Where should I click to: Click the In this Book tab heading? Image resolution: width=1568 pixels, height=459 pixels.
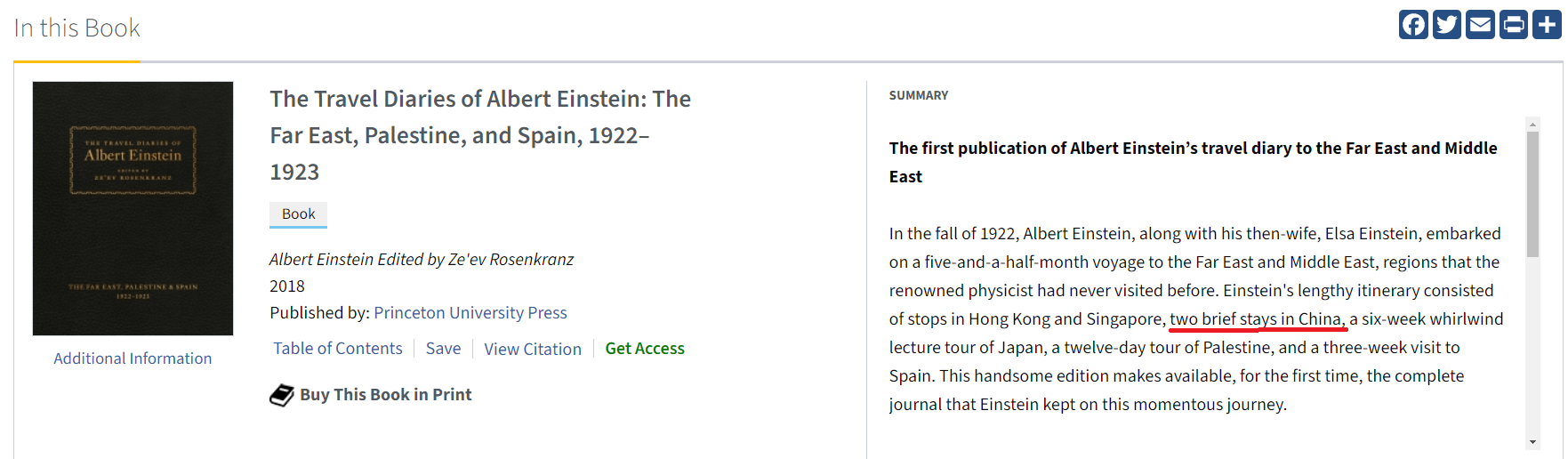(x=77, y=28)
